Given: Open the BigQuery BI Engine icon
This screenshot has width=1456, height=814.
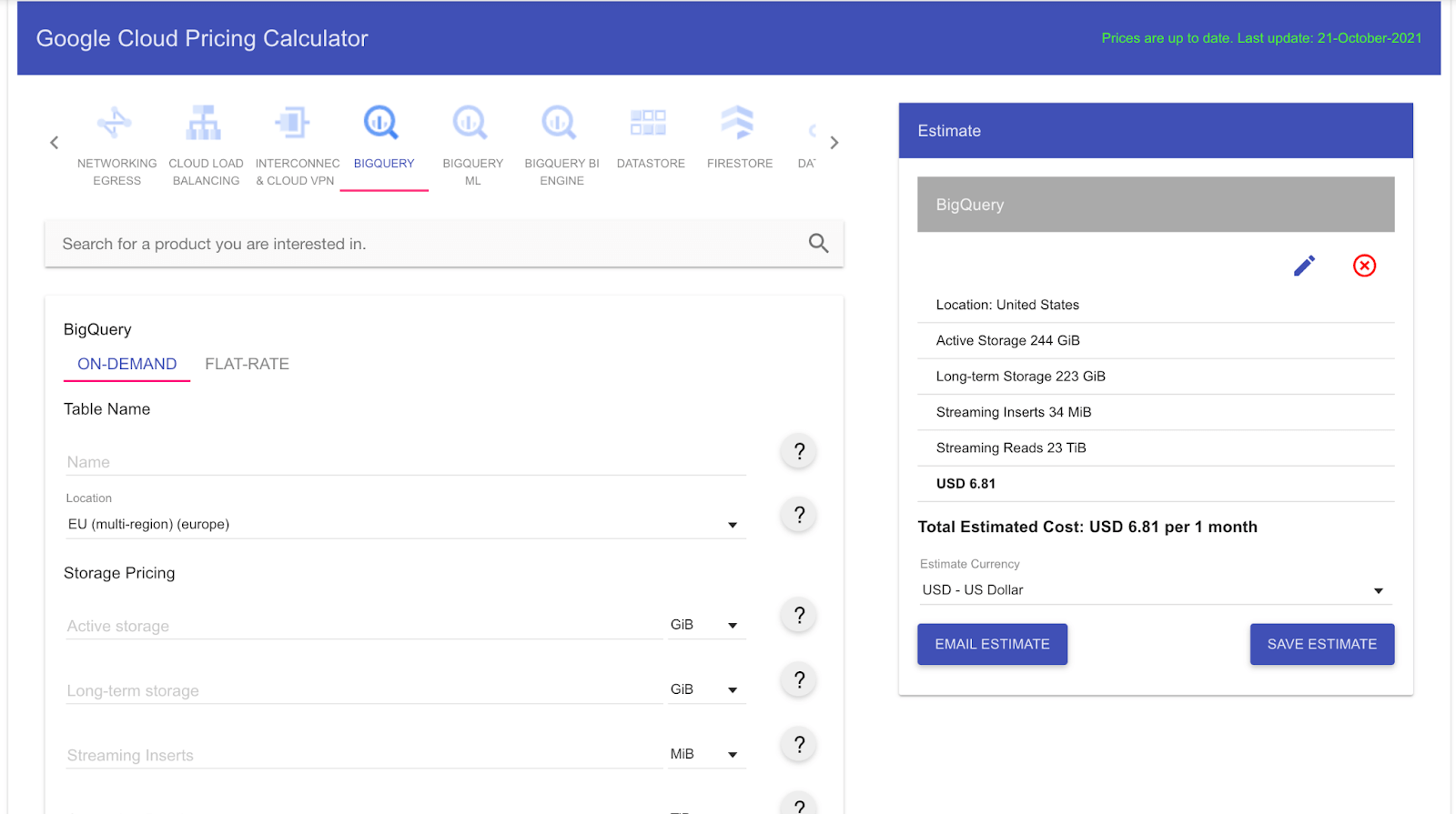Looking at the screenshot, I should [561, 123].
